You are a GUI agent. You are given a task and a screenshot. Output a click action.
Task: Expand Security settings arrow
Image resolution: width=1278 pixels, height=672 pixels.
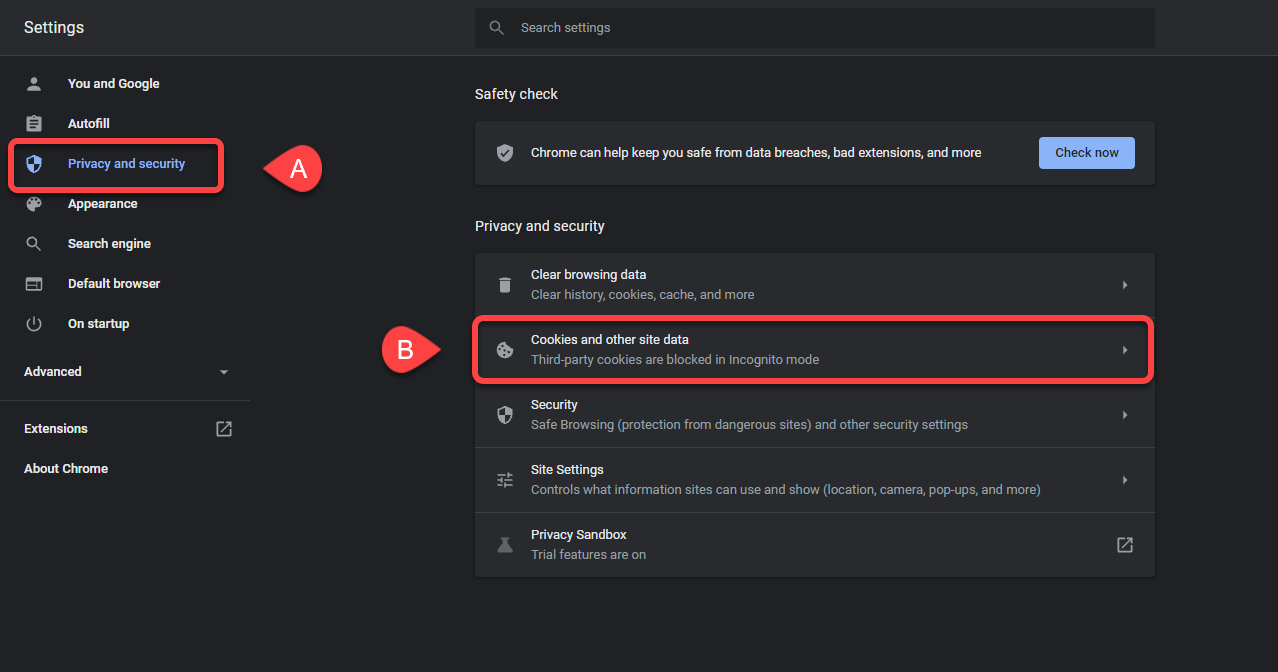pyautogui.click(x=1125, y=415)
